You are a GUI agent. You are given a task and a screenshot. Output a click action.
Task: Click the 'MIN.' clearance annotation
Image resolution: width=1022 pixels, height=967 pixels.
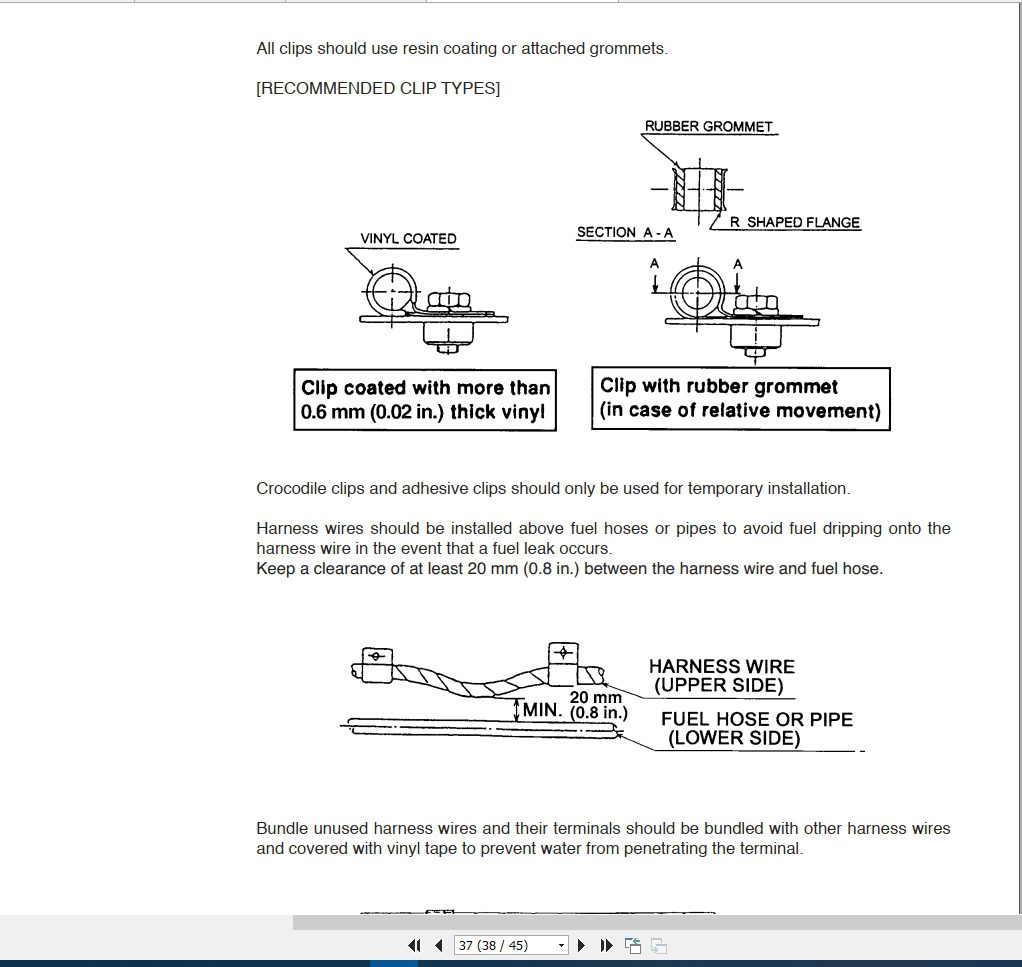pos(542,710)
